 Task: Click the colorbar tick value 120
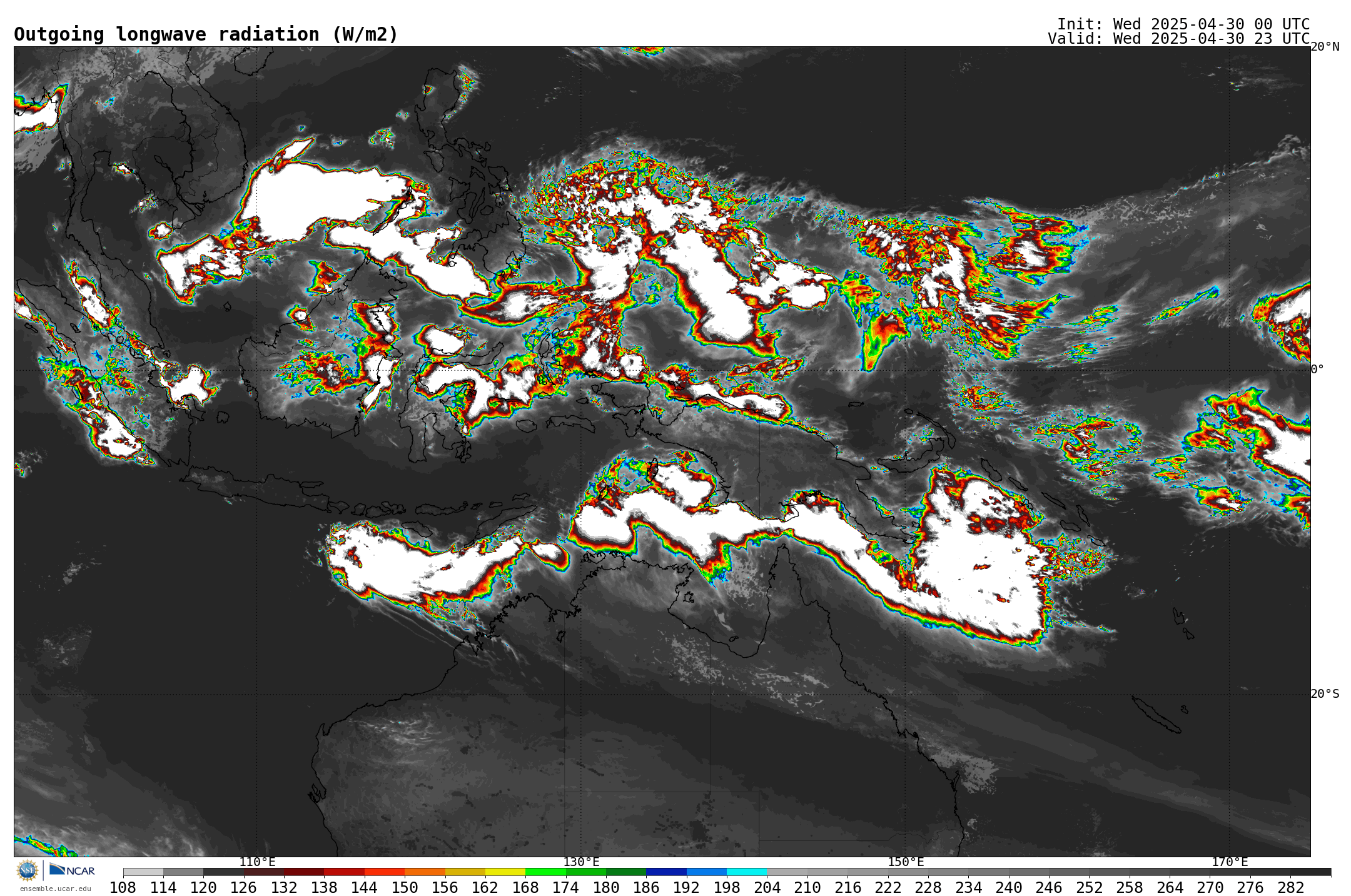click(203, 888)
